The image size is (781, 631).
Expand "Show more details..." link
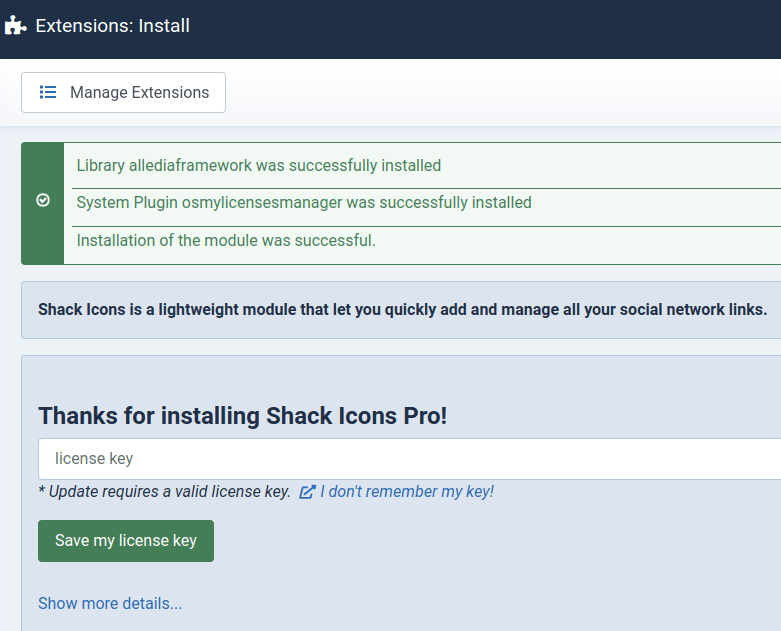(110, 604)
